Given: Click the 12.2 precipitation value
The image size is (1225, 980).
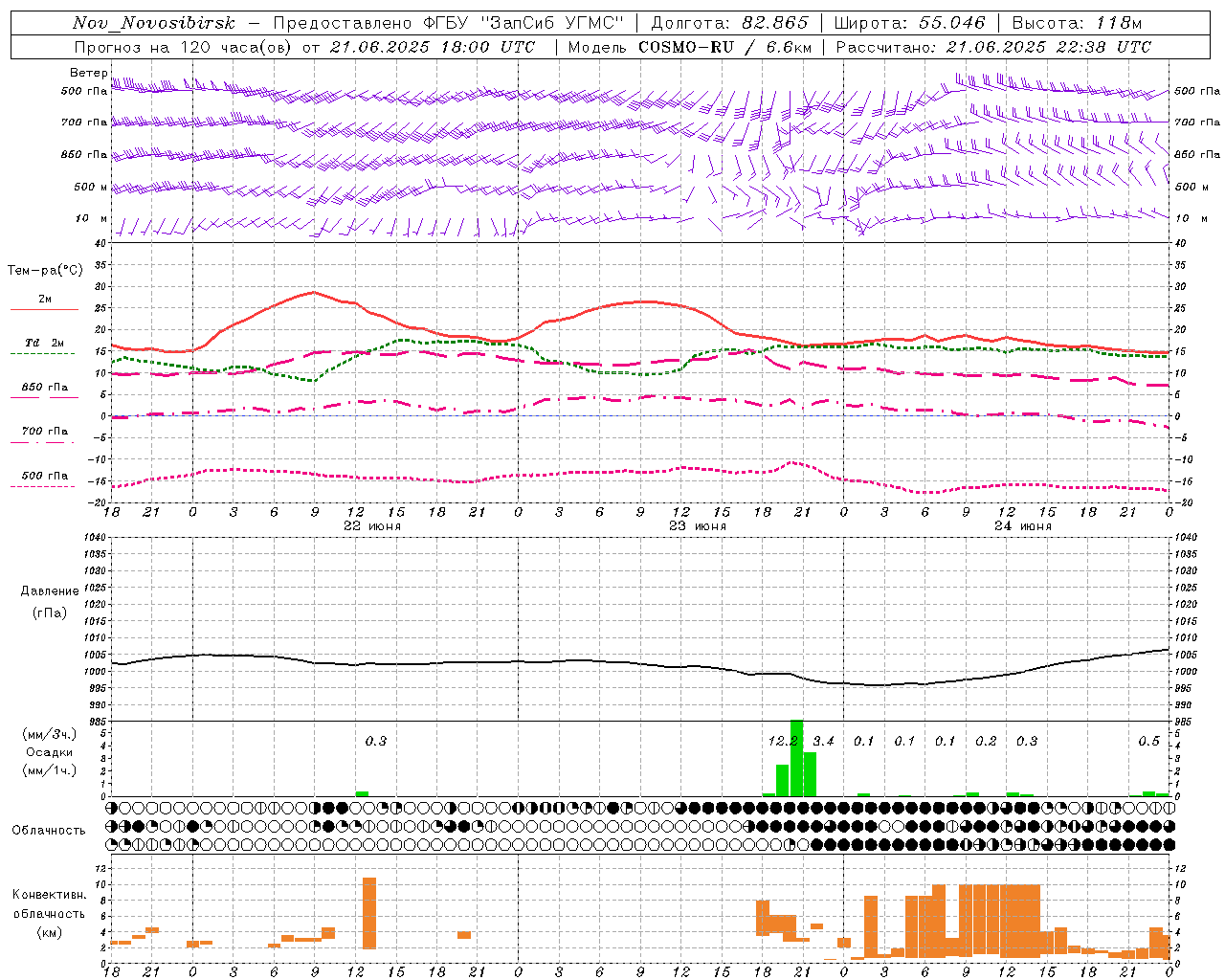Looking at the screenshot, I should 783,741.
